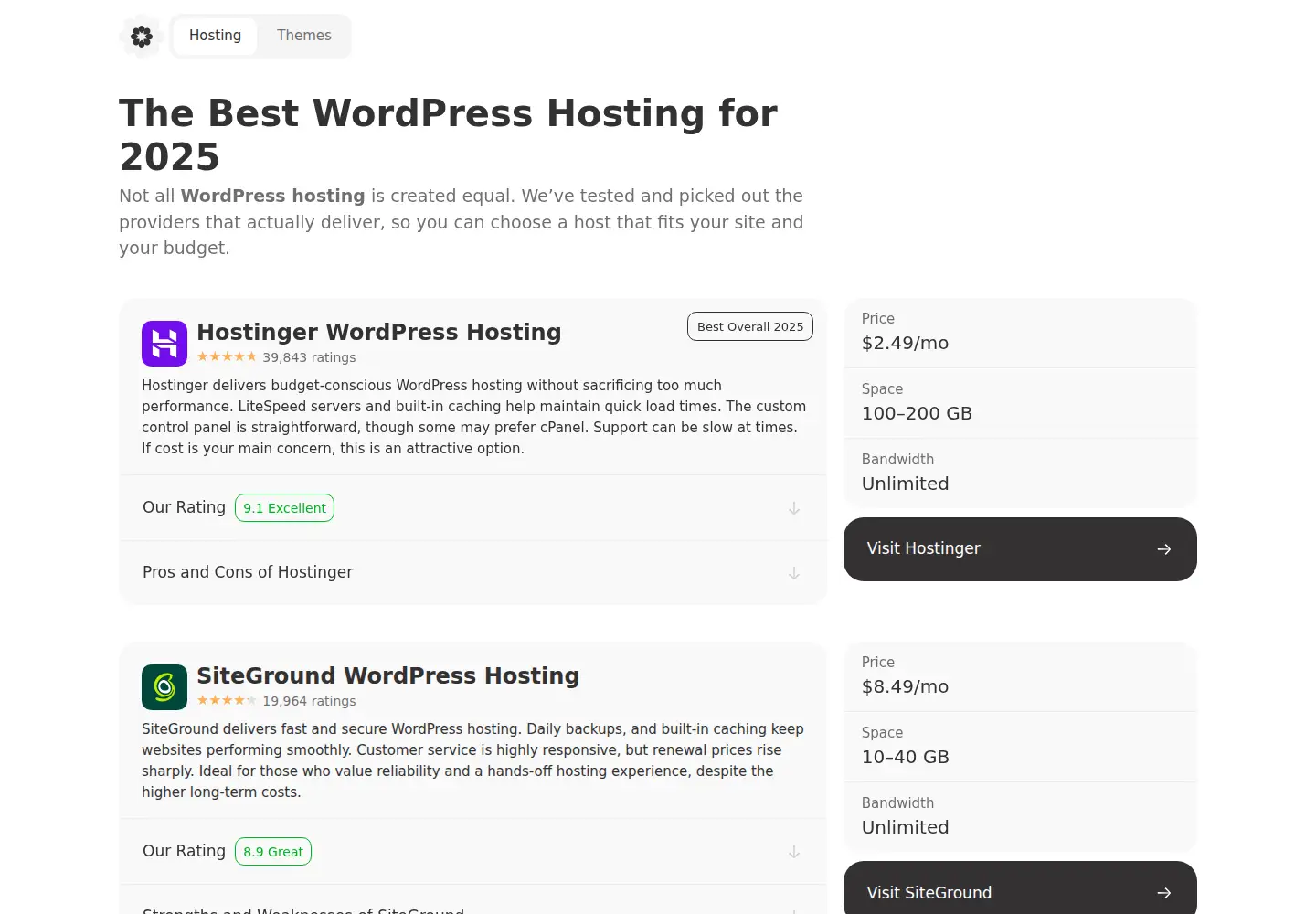Visit SiteGround via the dark button
Viewport: 1316px width, 914px height.
1020,888
